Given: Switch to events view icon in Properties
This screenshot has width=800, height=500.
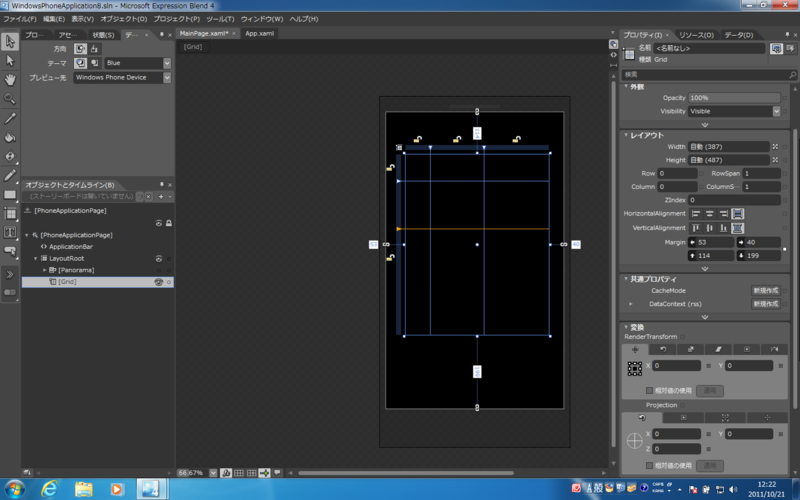Looking at the screenshot, I should tap(790, 48).
